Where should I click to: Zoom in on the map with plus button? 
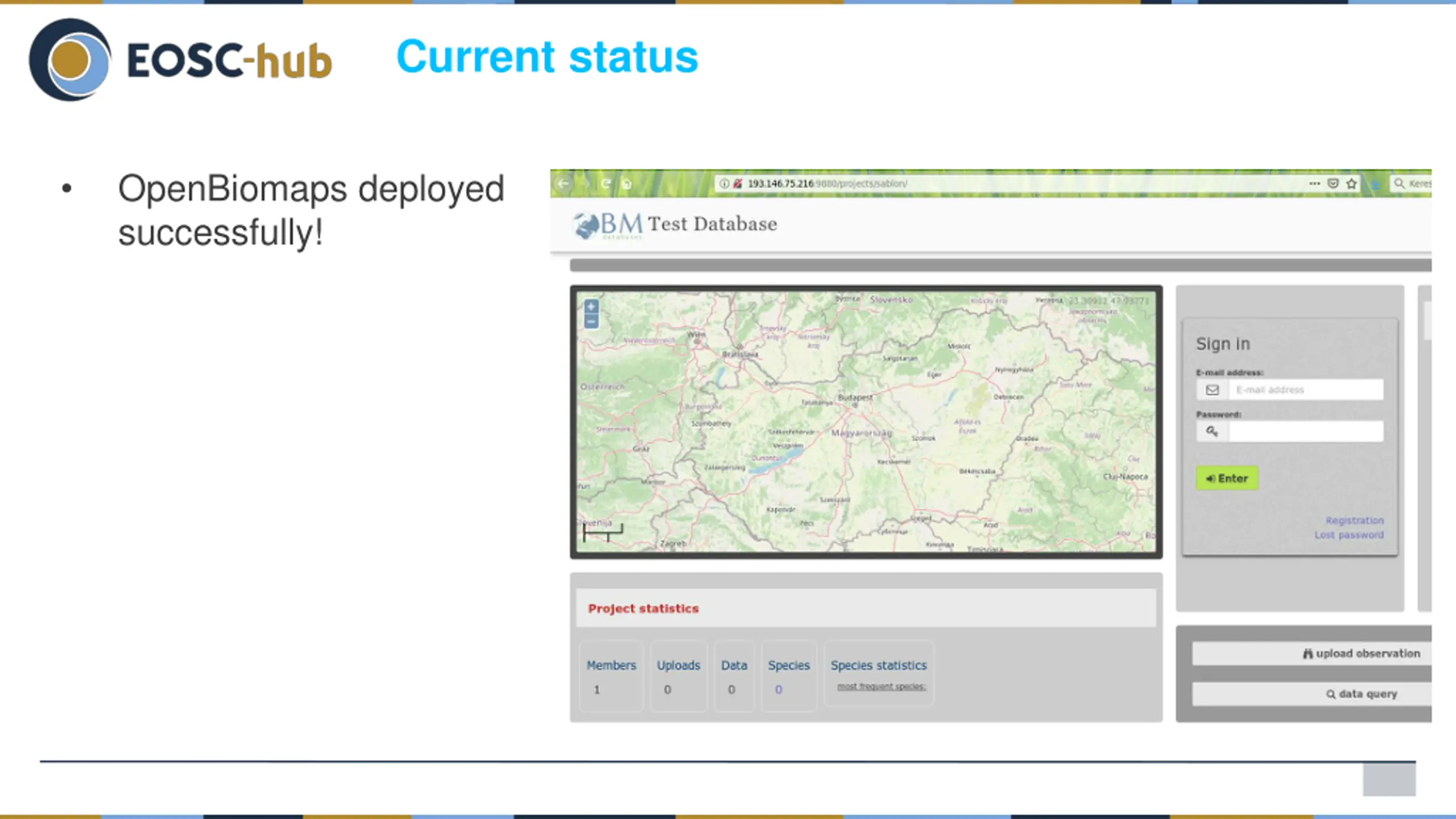591,307
